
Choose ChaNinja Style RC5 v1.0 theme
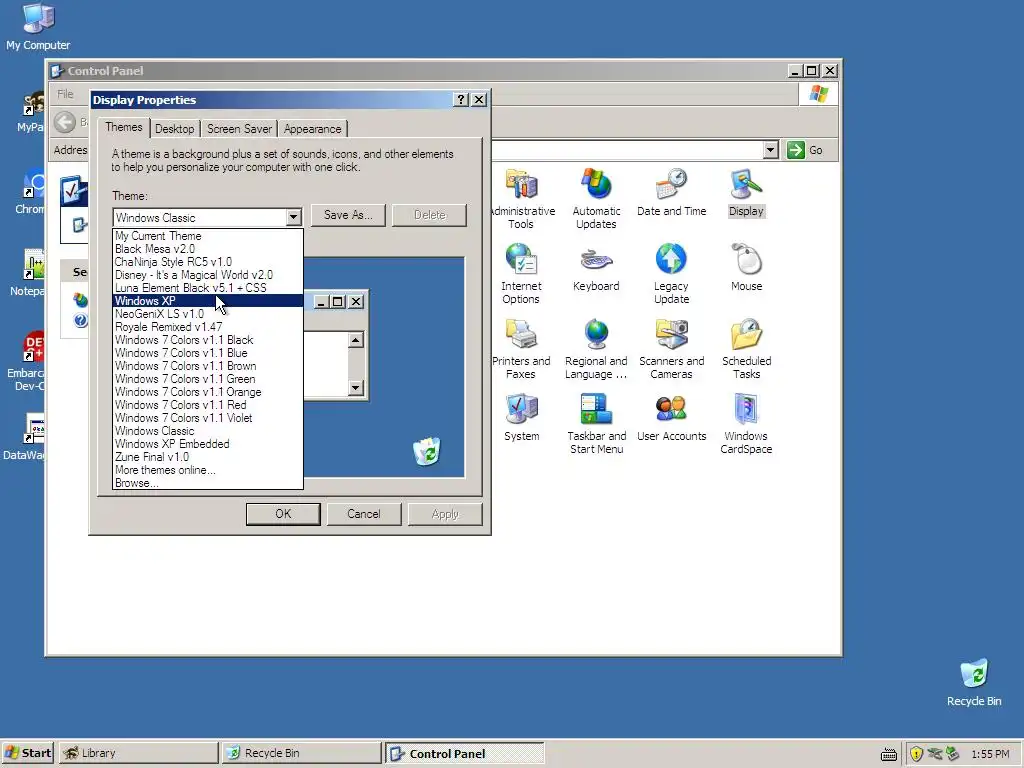click(x=208, y=262)
